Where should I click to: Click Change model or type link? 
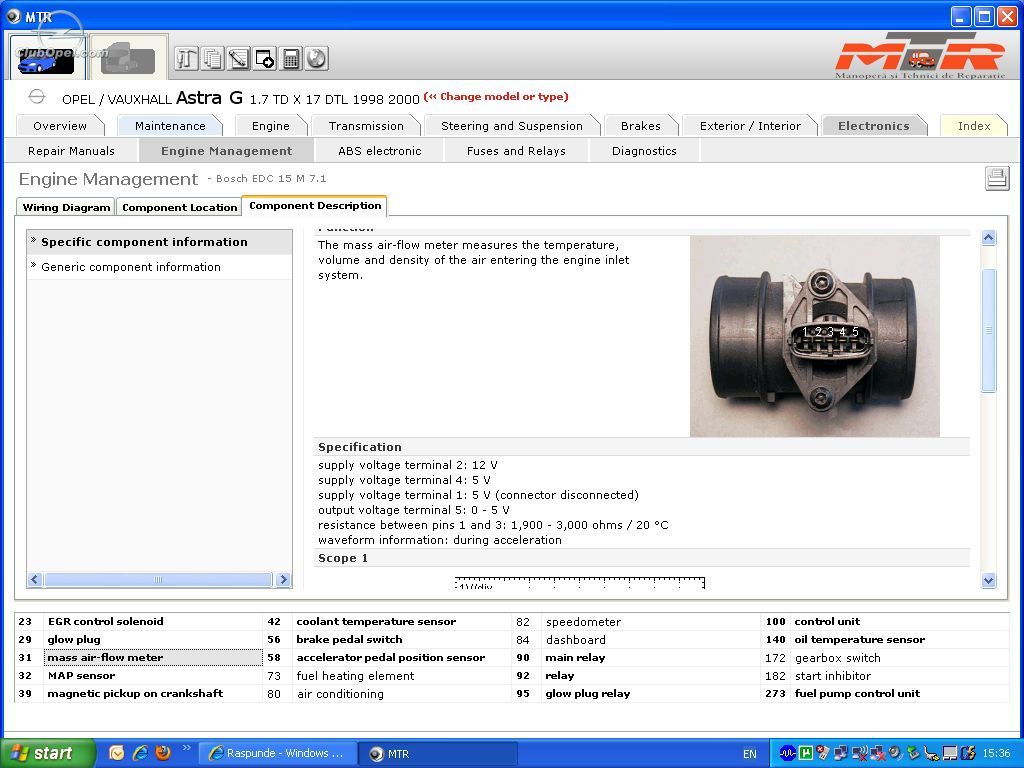point(496,97)
